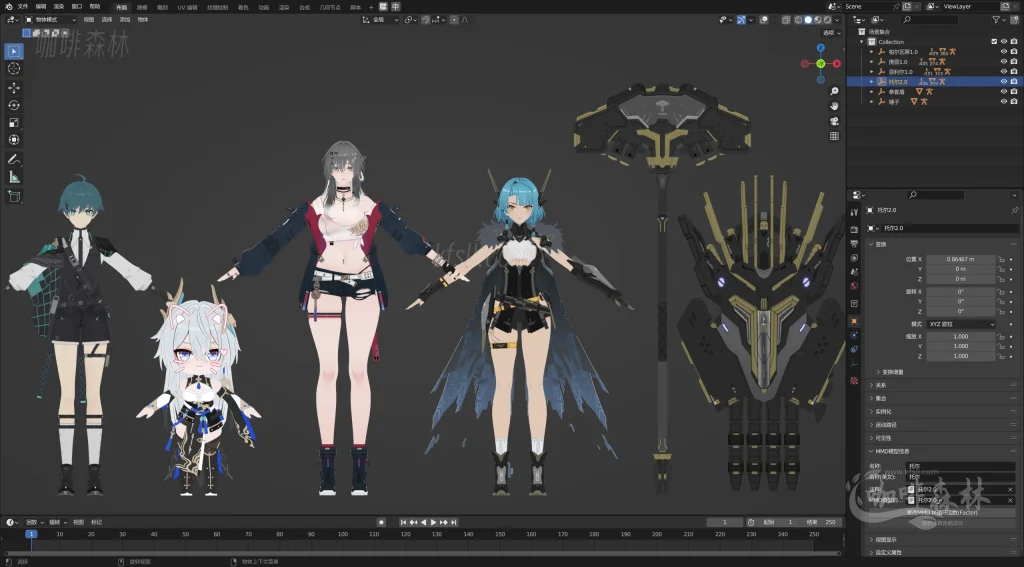Open the World properties tab
Image resolution: width=1024 pixels, height=567 pixels.
coord(854,286)
